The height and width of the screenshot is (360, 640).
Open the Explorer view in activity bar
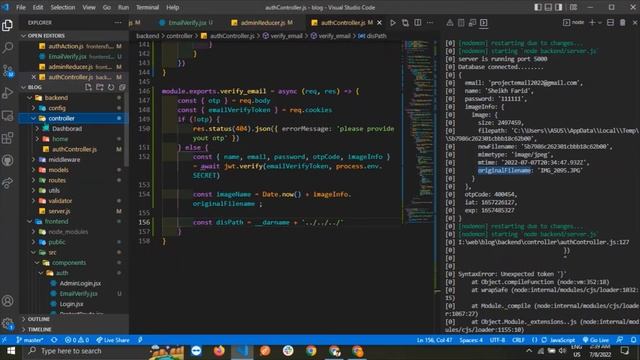coord(7,25)
